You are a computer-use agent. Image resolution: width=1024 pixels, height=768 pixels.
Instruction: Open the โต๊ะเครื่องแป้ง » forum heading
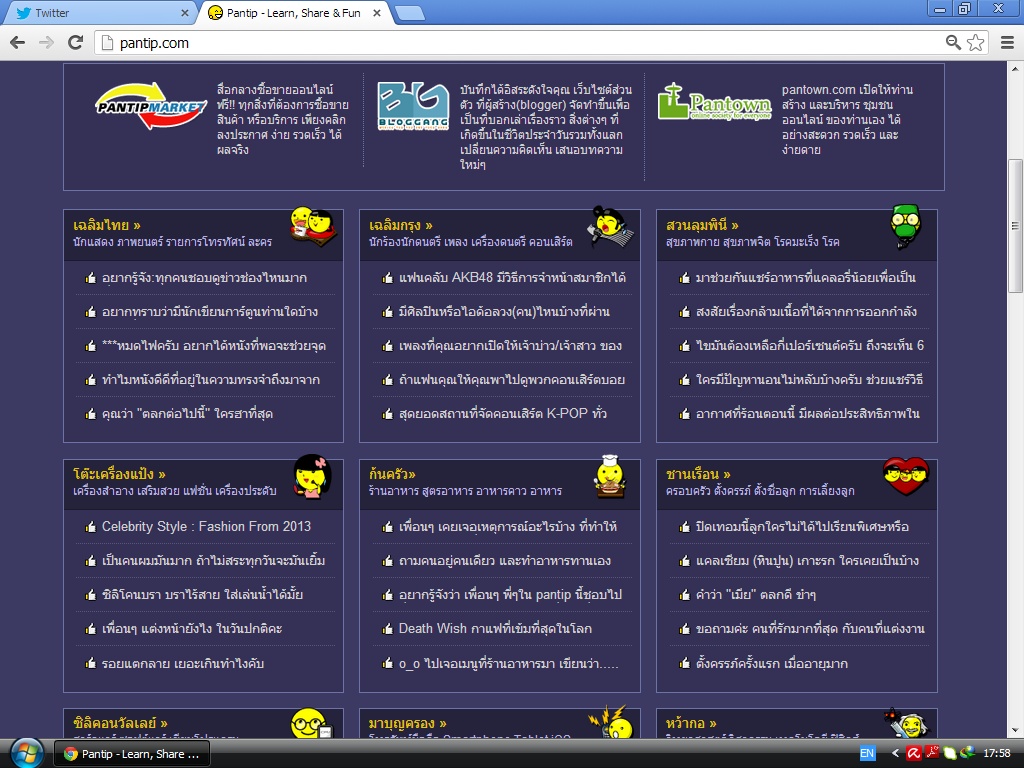(x=120, y=474)
